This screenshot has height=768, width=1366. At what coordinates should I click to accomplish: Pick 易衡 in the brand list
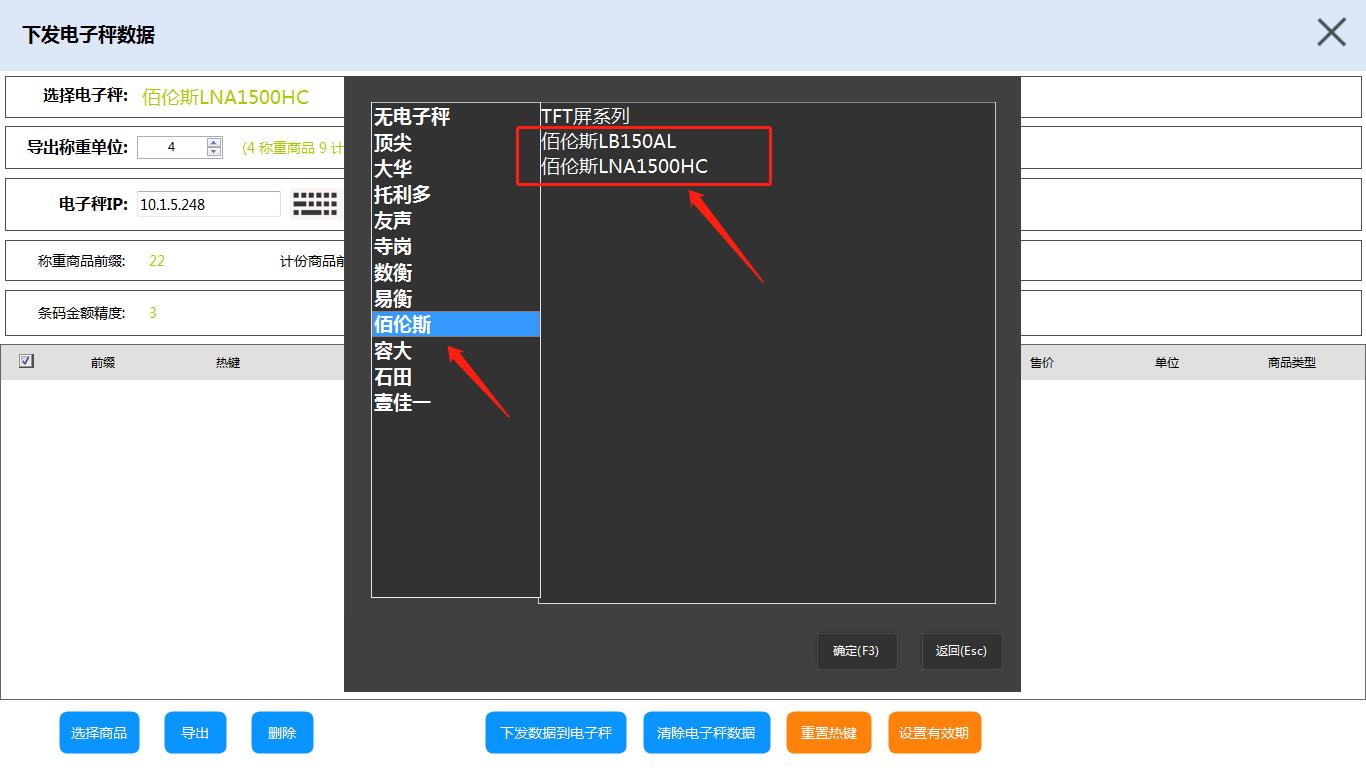(x=455, y=299)
